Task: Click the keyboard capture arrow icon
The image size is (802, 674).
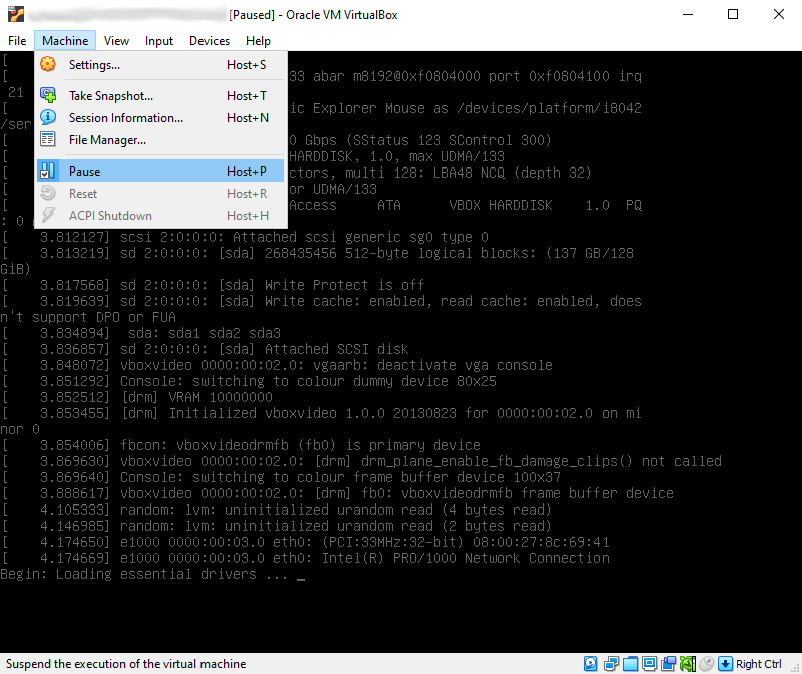Action: pos(725,664)
